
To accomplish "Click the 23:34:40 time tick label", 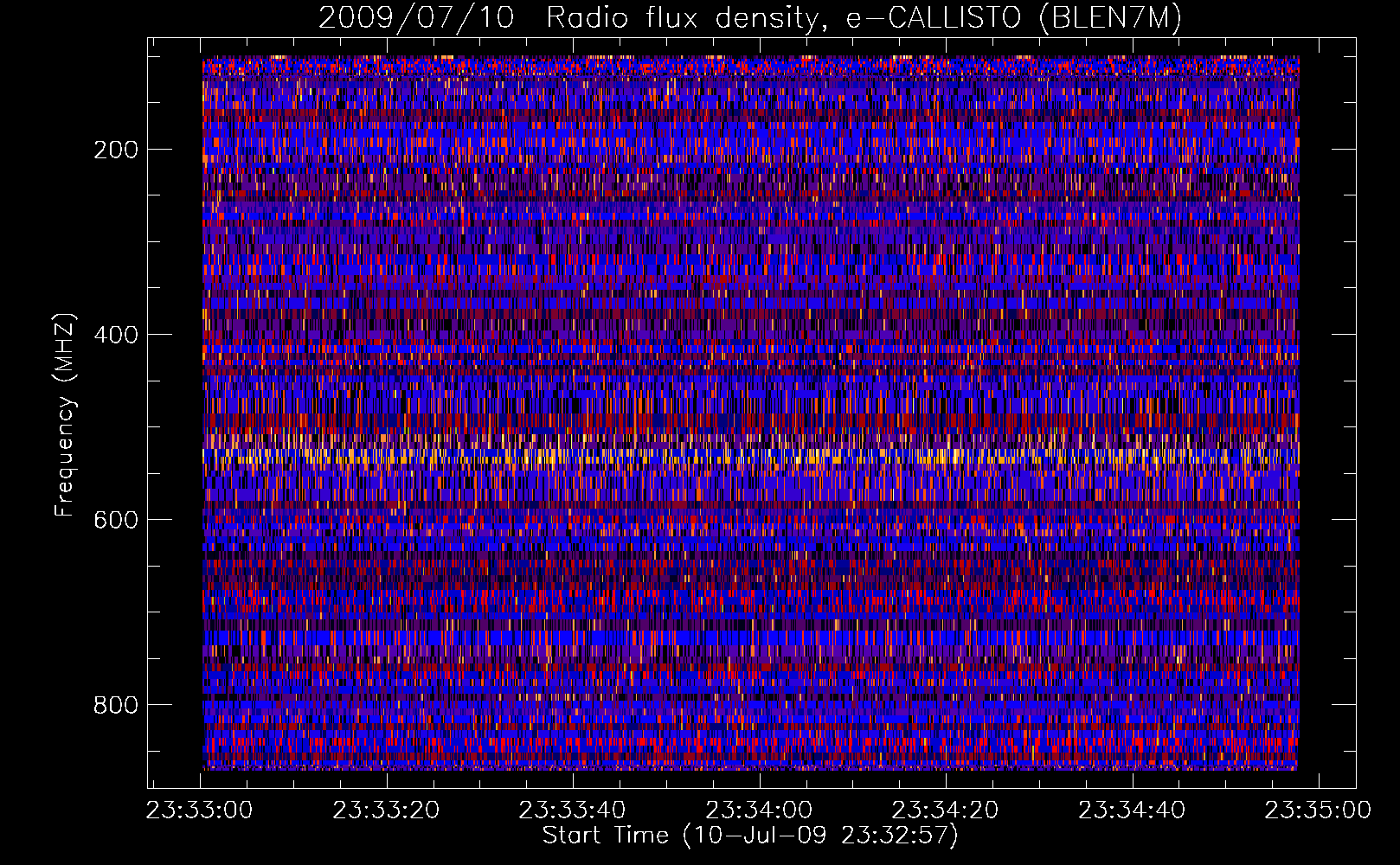I will [1132, 810].
